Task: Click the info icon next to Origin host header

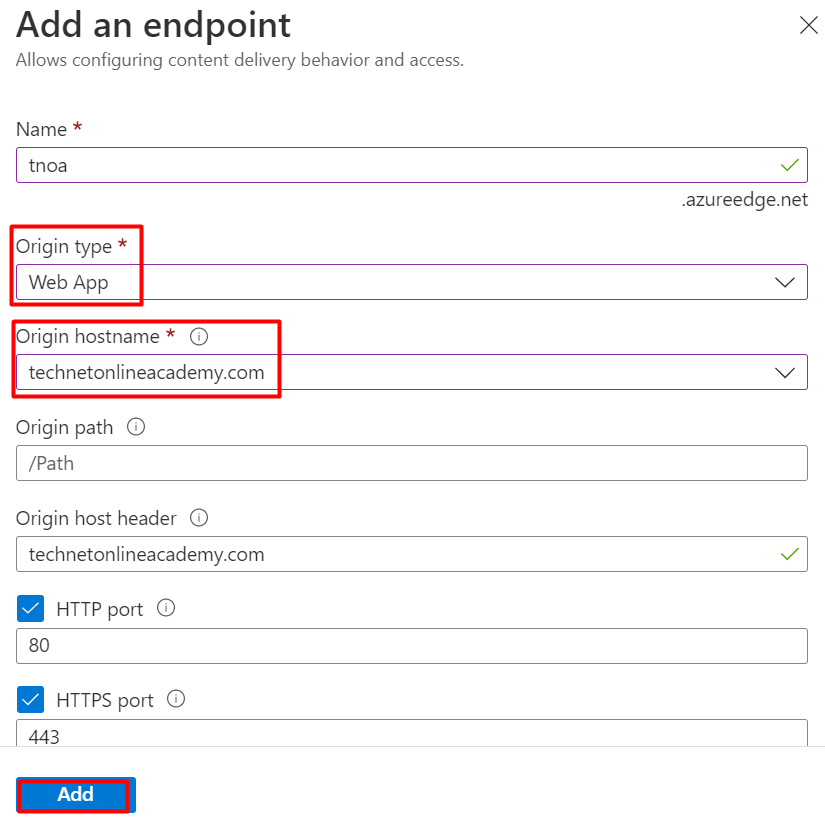Action: pos(198,518)
